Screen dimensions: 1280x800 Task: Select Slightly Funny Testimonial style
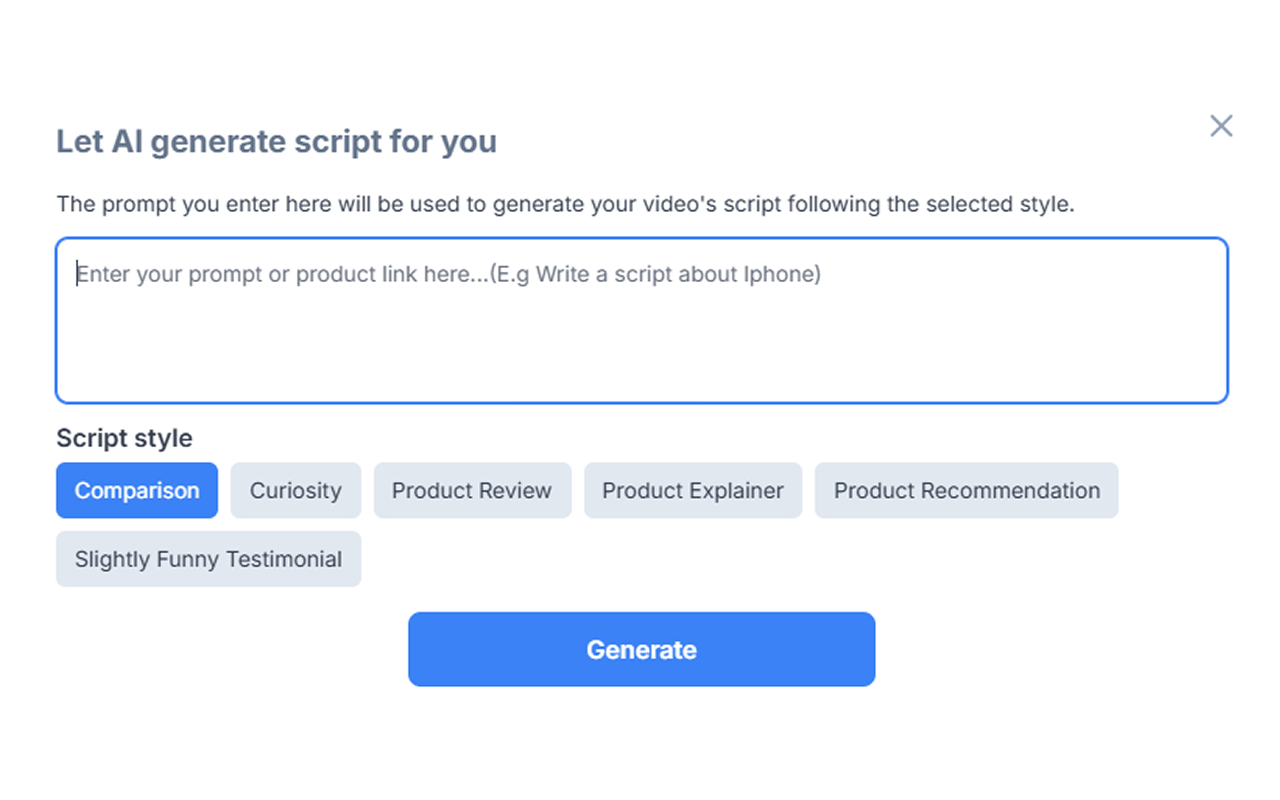point(208,559)
